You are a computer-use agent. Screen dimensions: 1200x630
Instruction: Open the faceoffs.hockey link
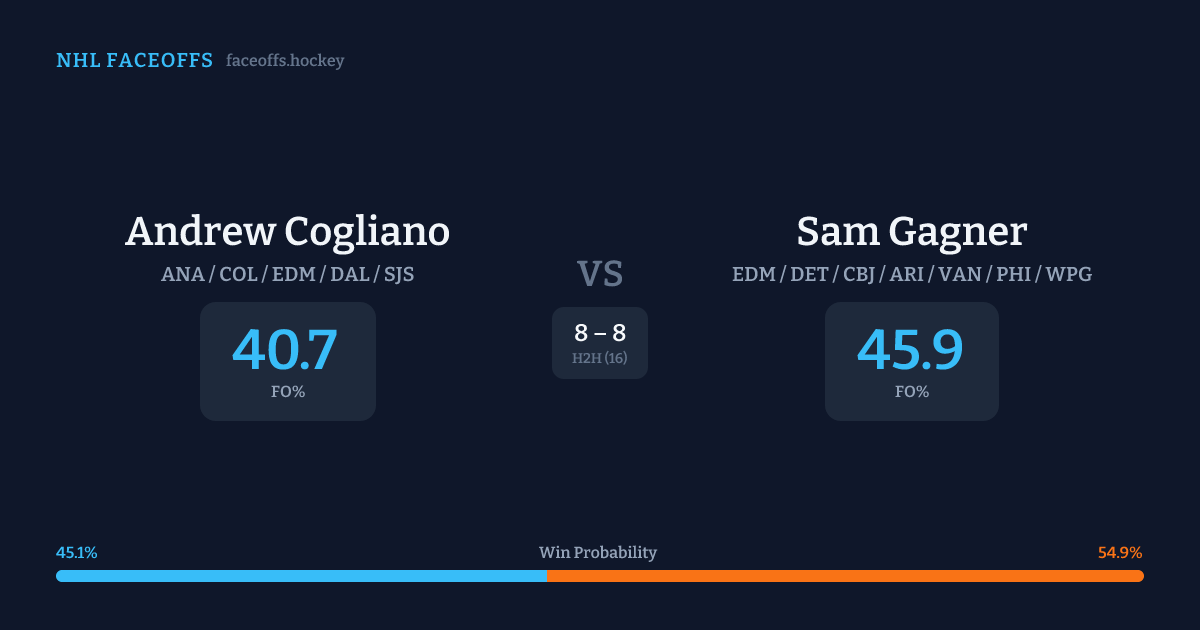tap(285, 61)
